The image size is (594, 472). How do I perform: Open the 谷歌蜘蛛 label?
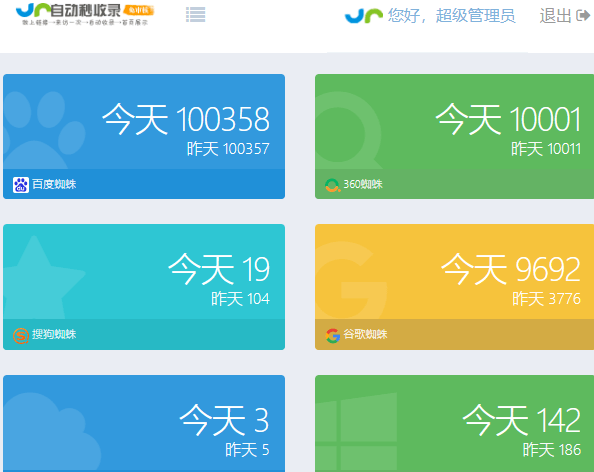tap(365, 334)
